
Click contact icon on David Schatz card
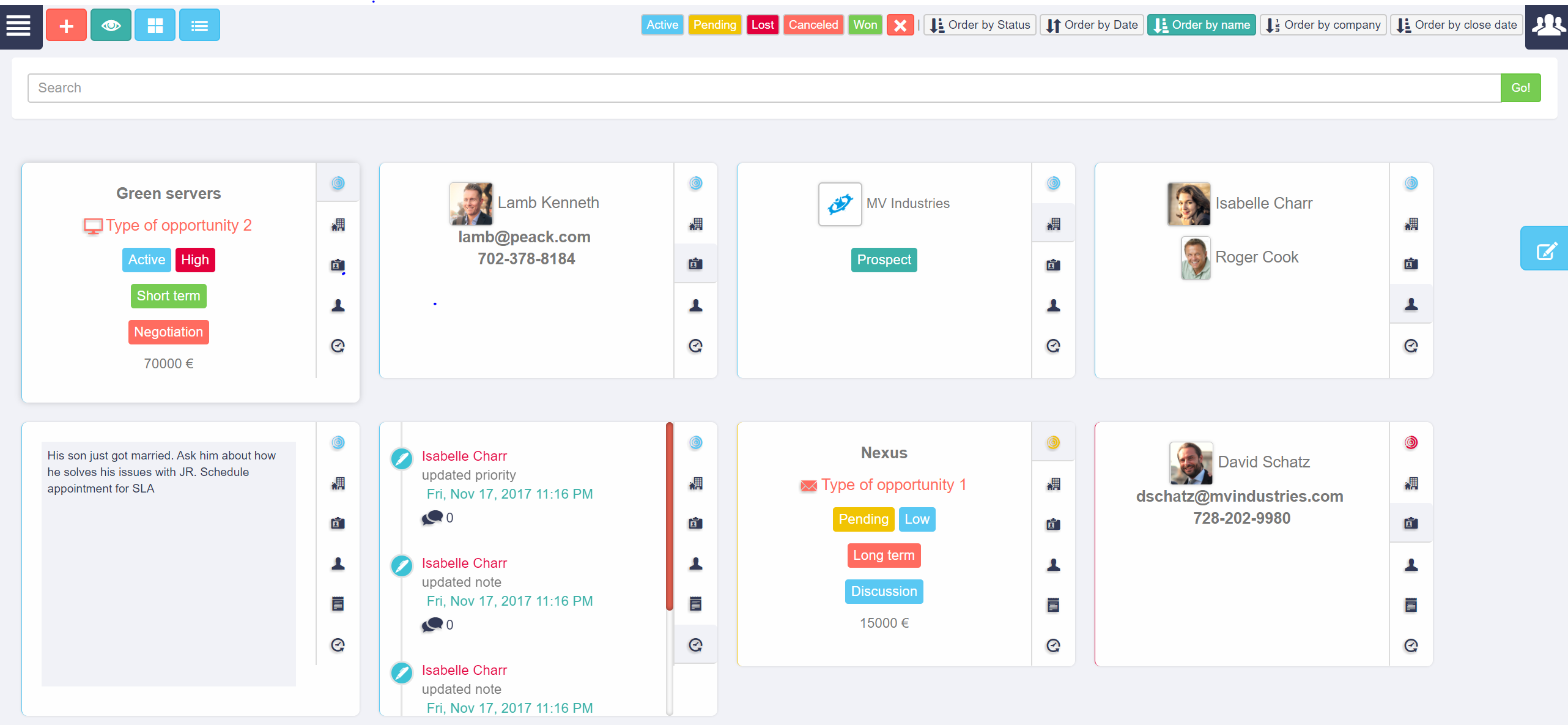click(1411, 523)
